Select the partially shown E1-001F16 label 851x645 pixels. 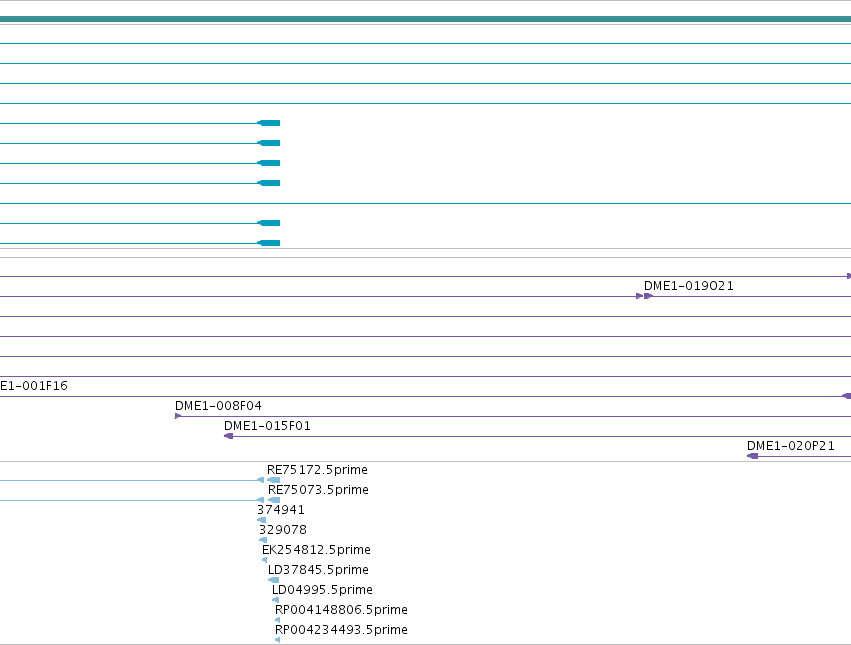[x=34, y=385]
